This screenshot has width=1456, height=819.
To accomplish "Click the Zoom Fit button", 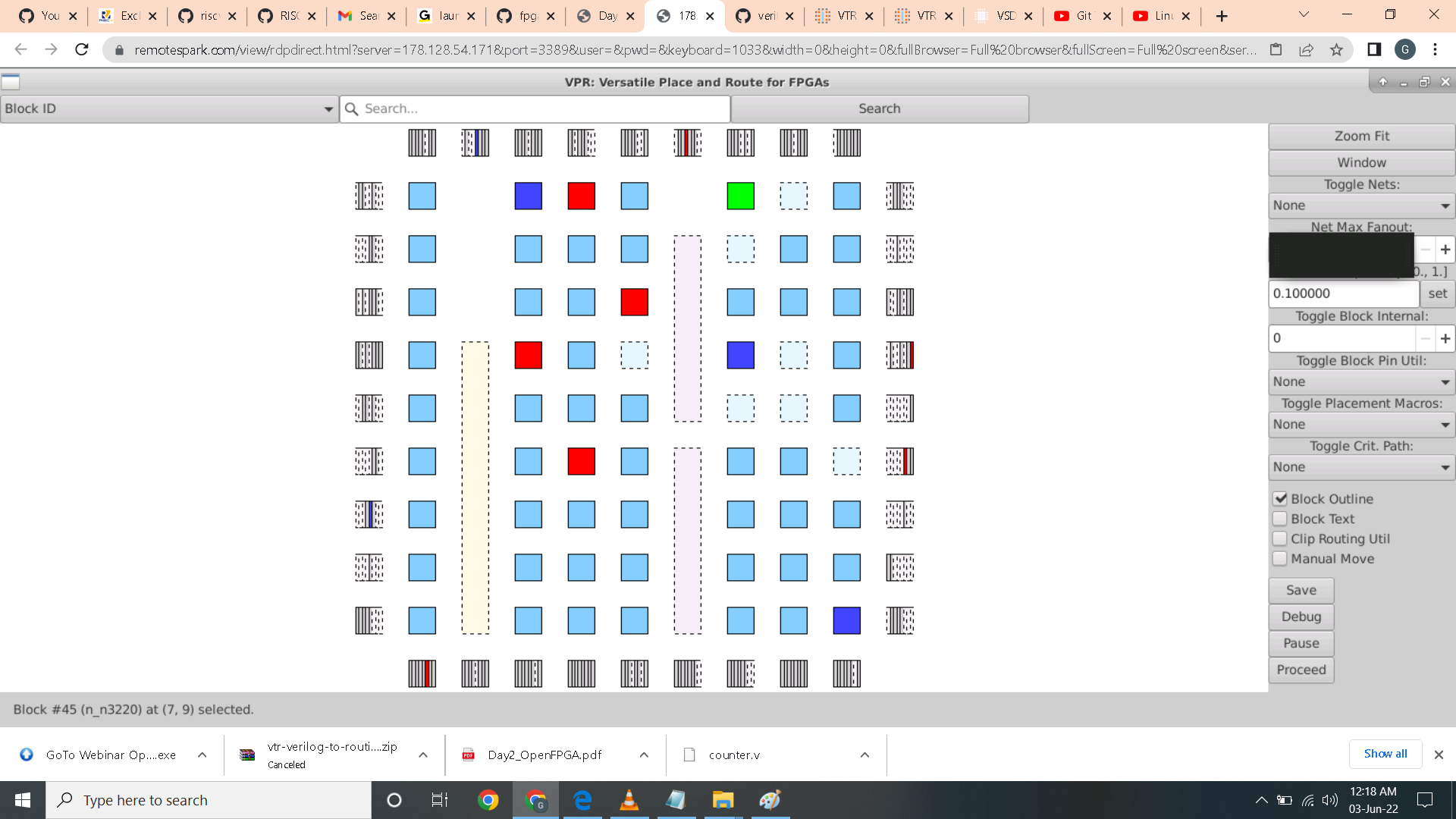I will pyautogui.click(x=1361, y=136).
